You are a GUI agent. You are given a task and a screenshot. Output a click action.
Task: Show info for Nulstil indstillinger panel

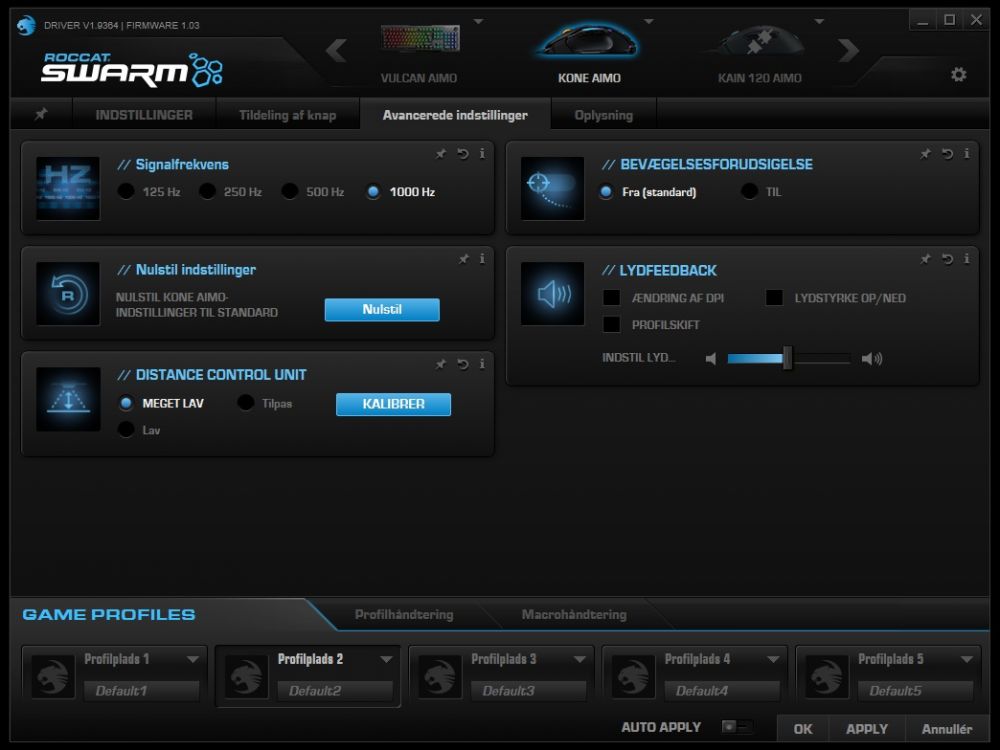482,259
